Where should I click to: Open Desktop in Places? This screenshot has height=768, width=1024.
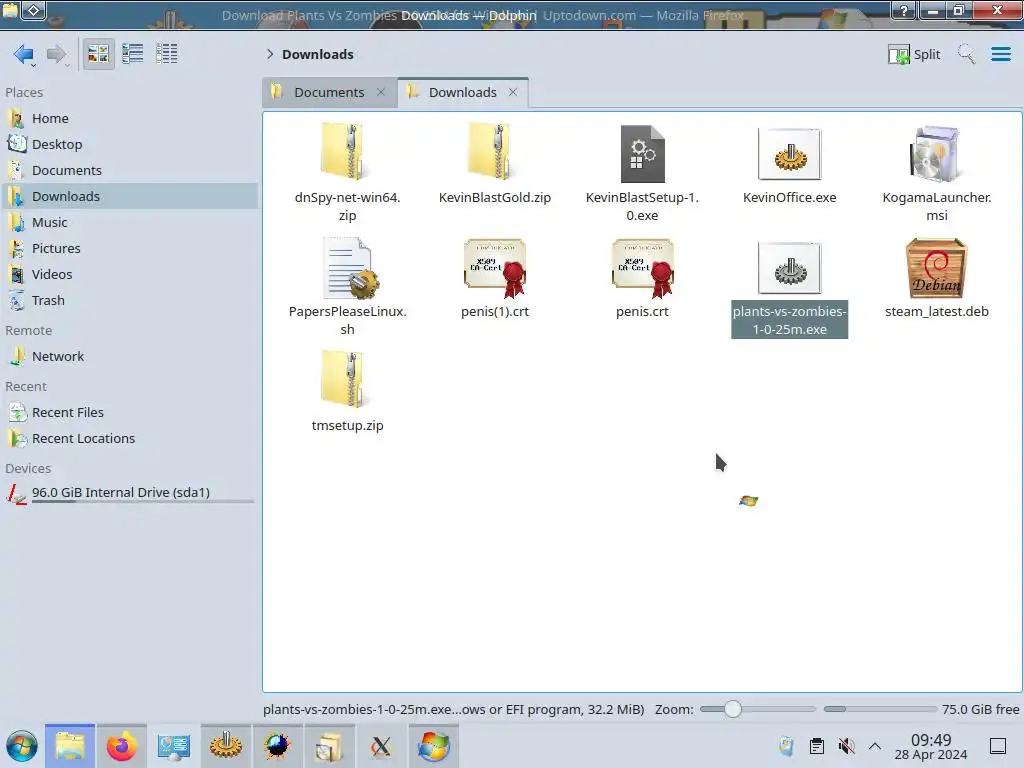click(131, 144)
